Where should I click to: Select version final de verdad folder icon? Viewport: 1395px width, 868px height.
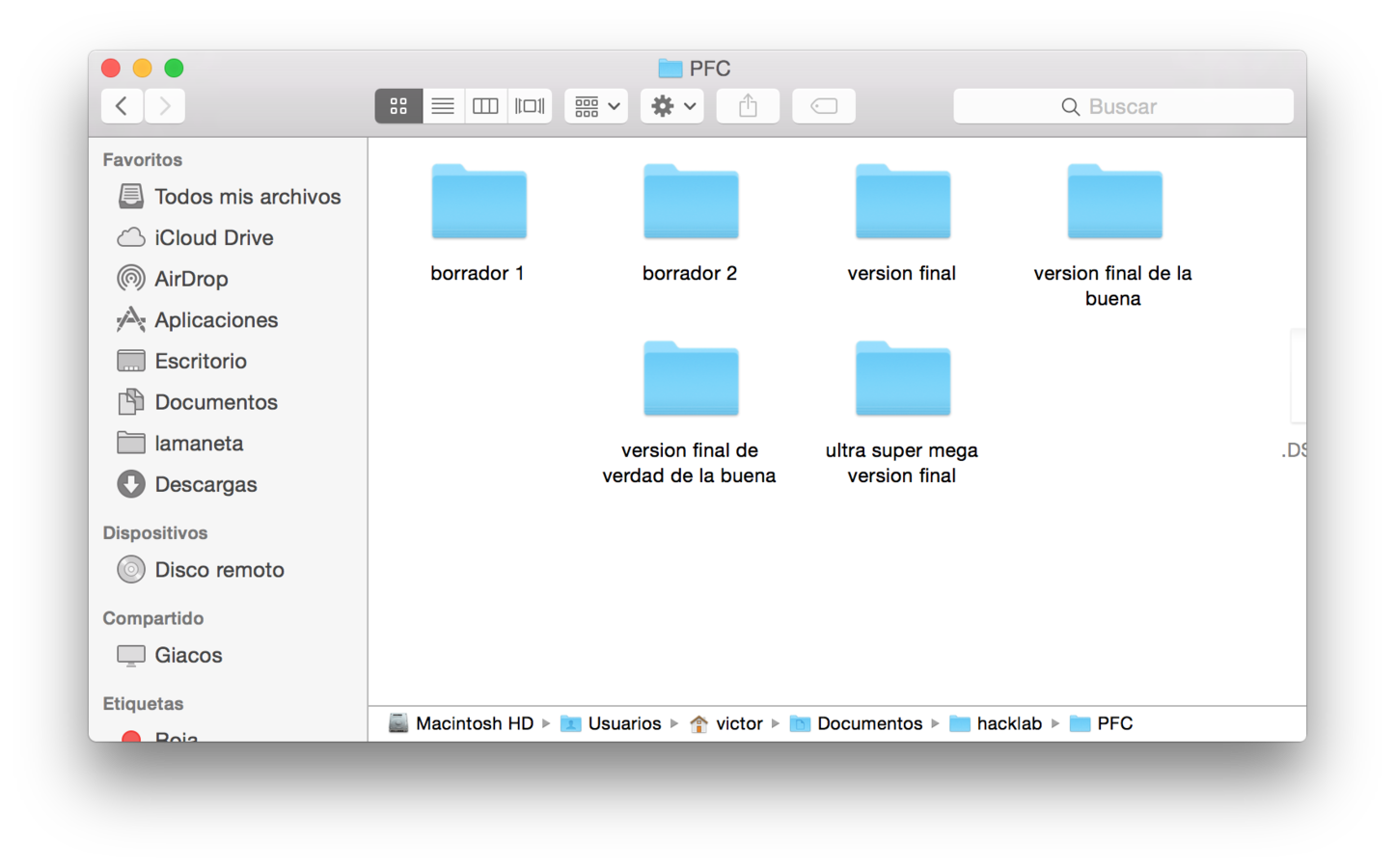pos(691,378)
